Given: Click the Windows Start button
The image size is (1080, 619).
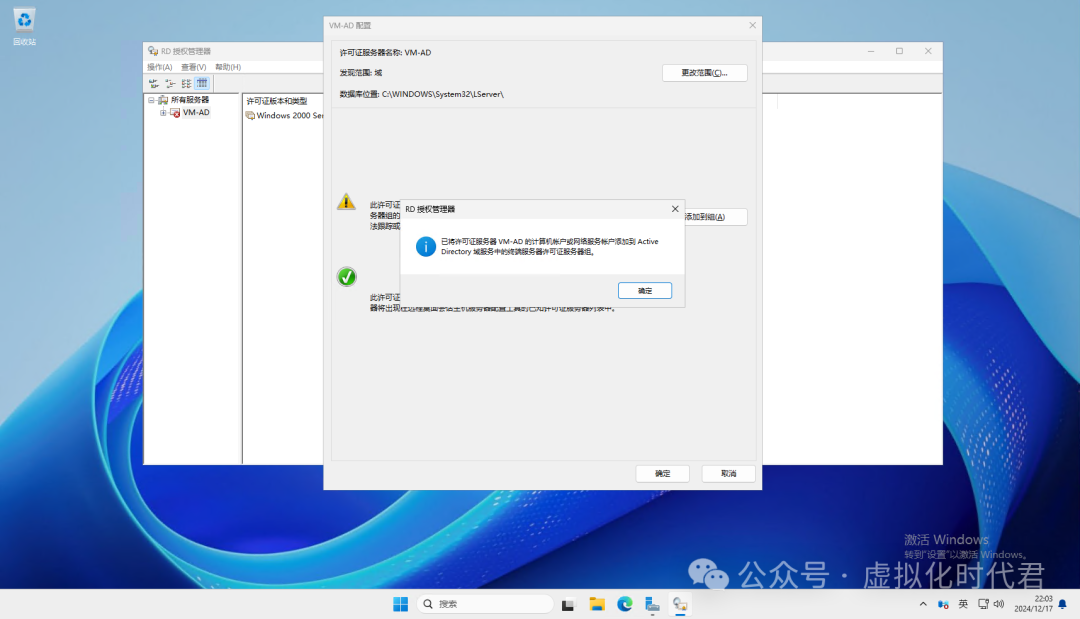Looking at the screenshot, I should 400,604.
